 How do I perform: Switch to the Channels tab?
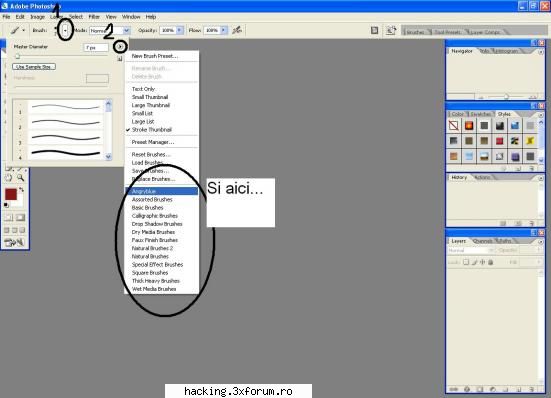(x=483, y=241)
